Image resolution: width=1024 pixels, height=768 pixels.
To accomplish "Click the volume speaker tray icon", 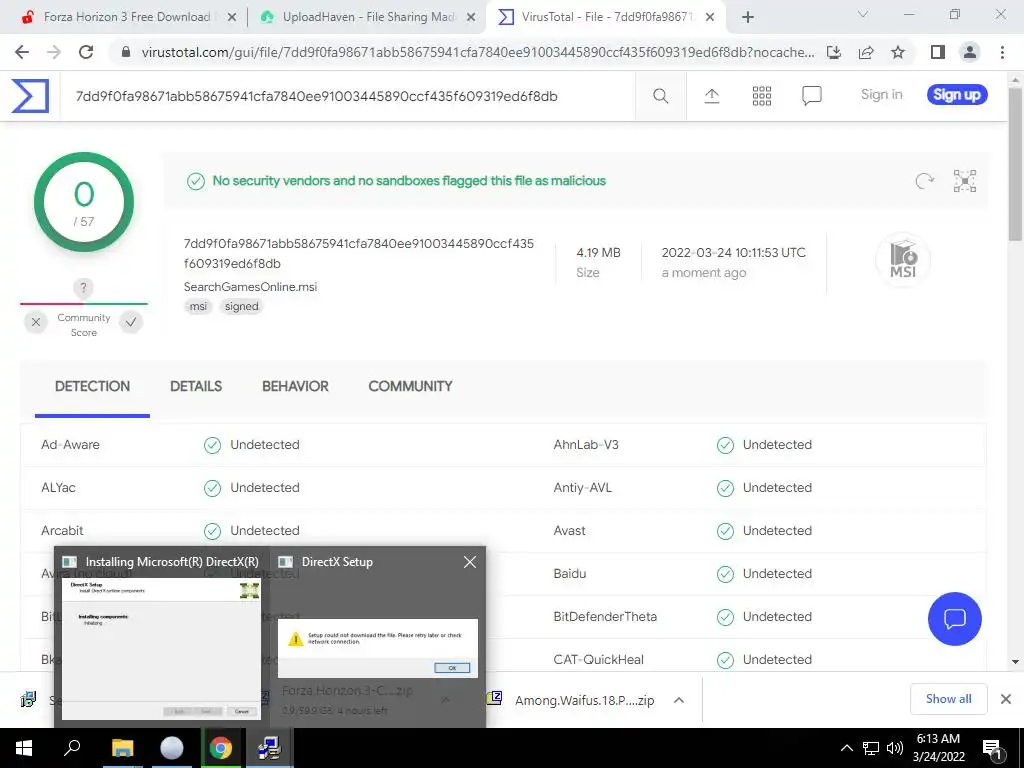I will point(895,748).
